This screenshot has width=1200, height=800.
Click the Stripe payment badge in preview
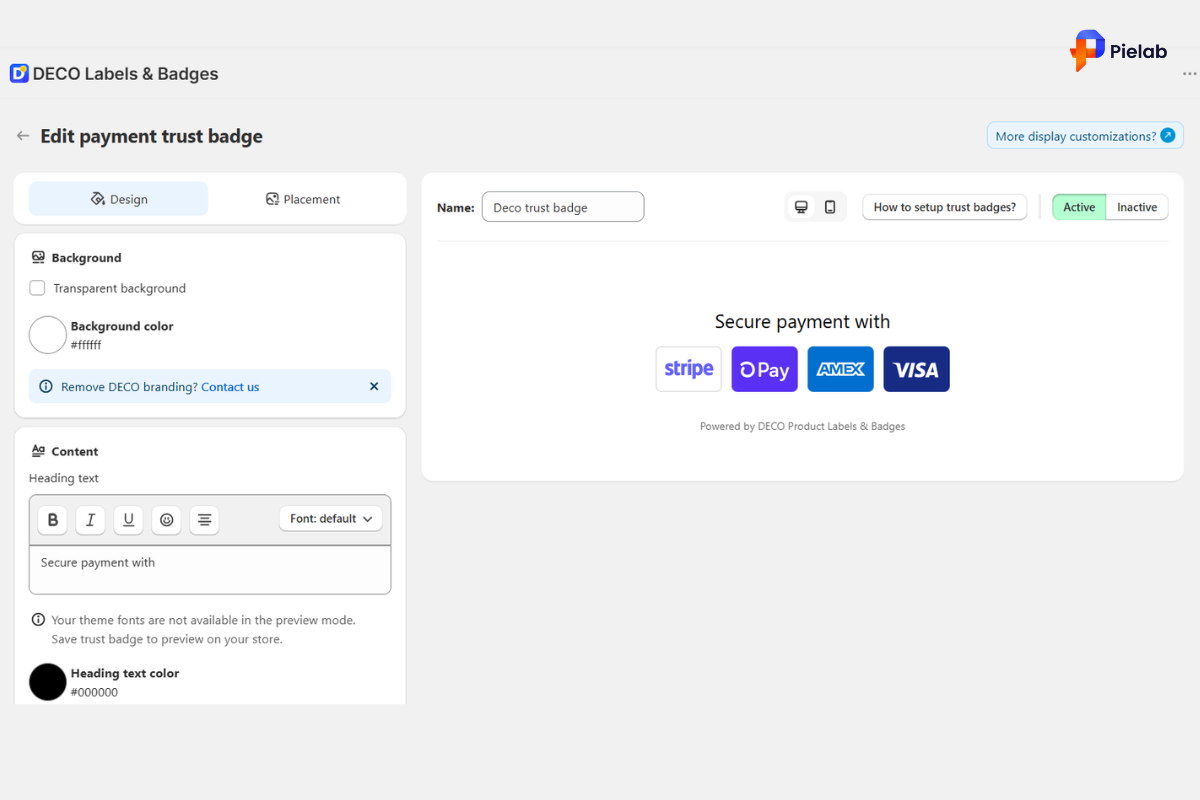(689, 369)
